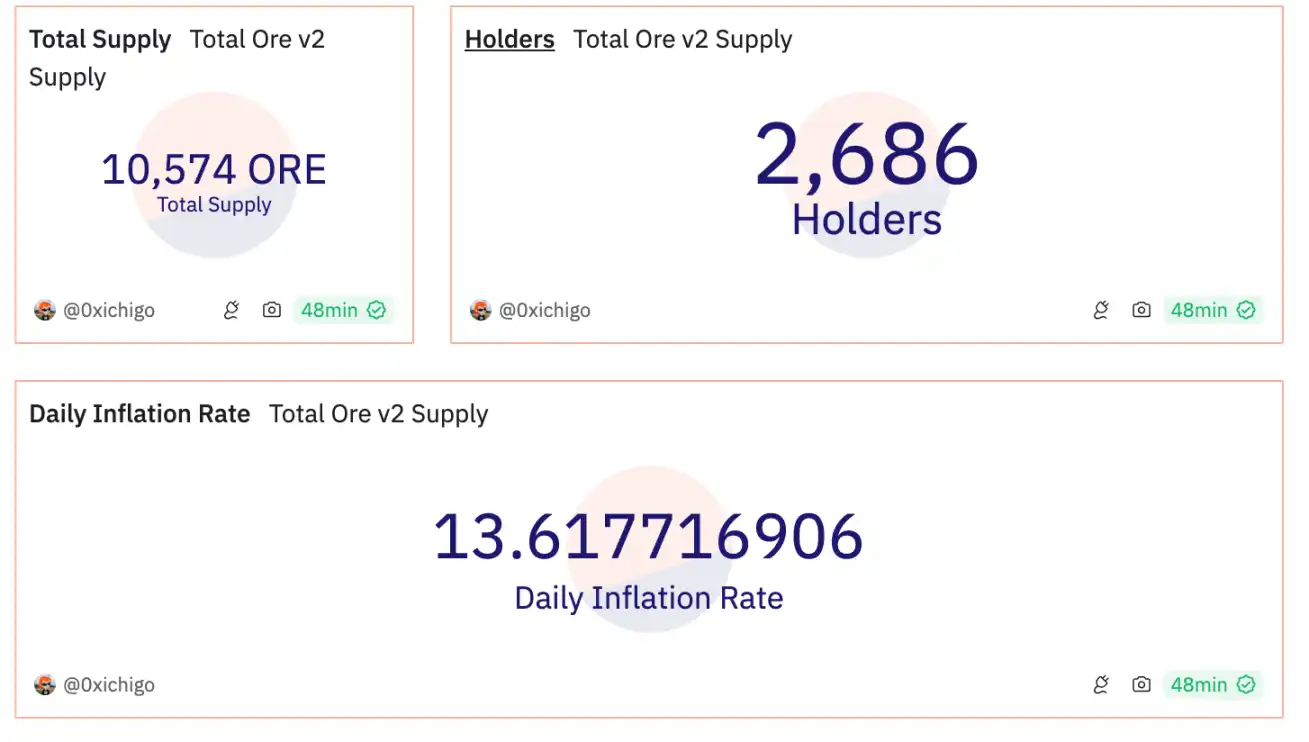Click the 48min refresh badge on Total Supply card
Viewport: 1309px width, 742px height.
coord(343,310)
